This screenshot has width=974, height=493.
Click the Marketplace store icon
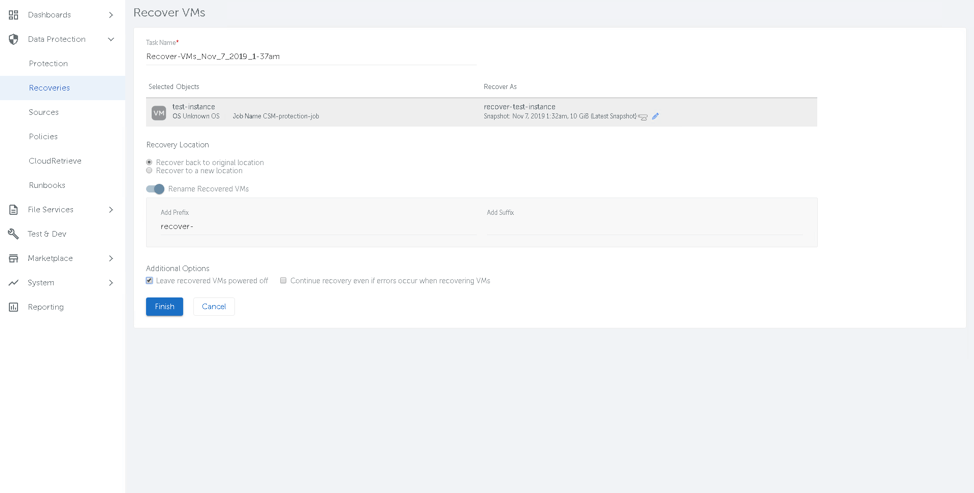click(x=13, y=258)
